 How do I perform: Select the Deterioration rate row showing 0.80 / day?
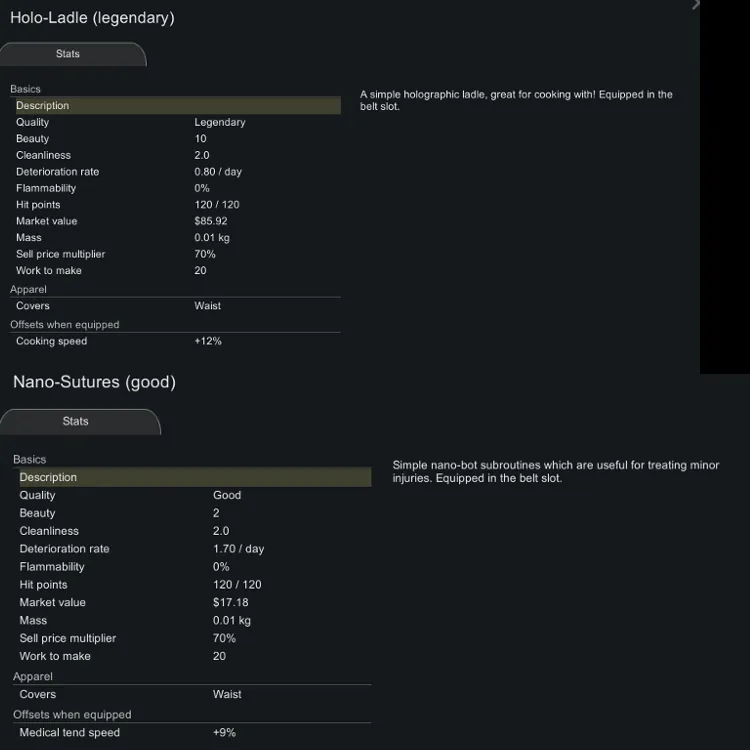pos(176,172)
